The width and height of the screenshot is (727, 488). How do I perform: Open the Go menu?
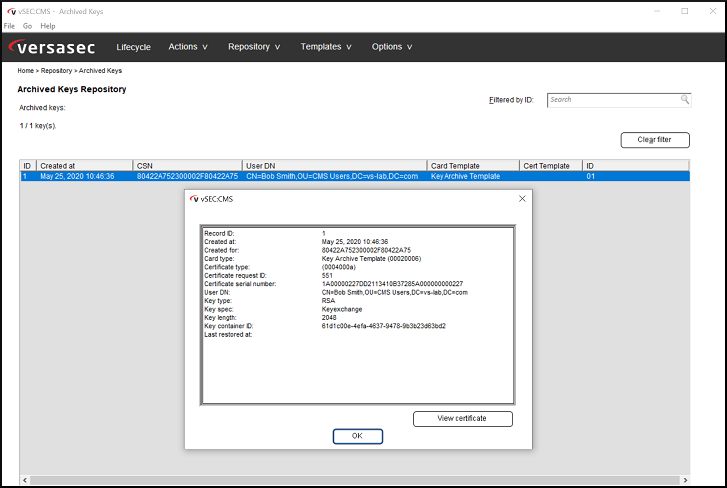coord(27,26)
